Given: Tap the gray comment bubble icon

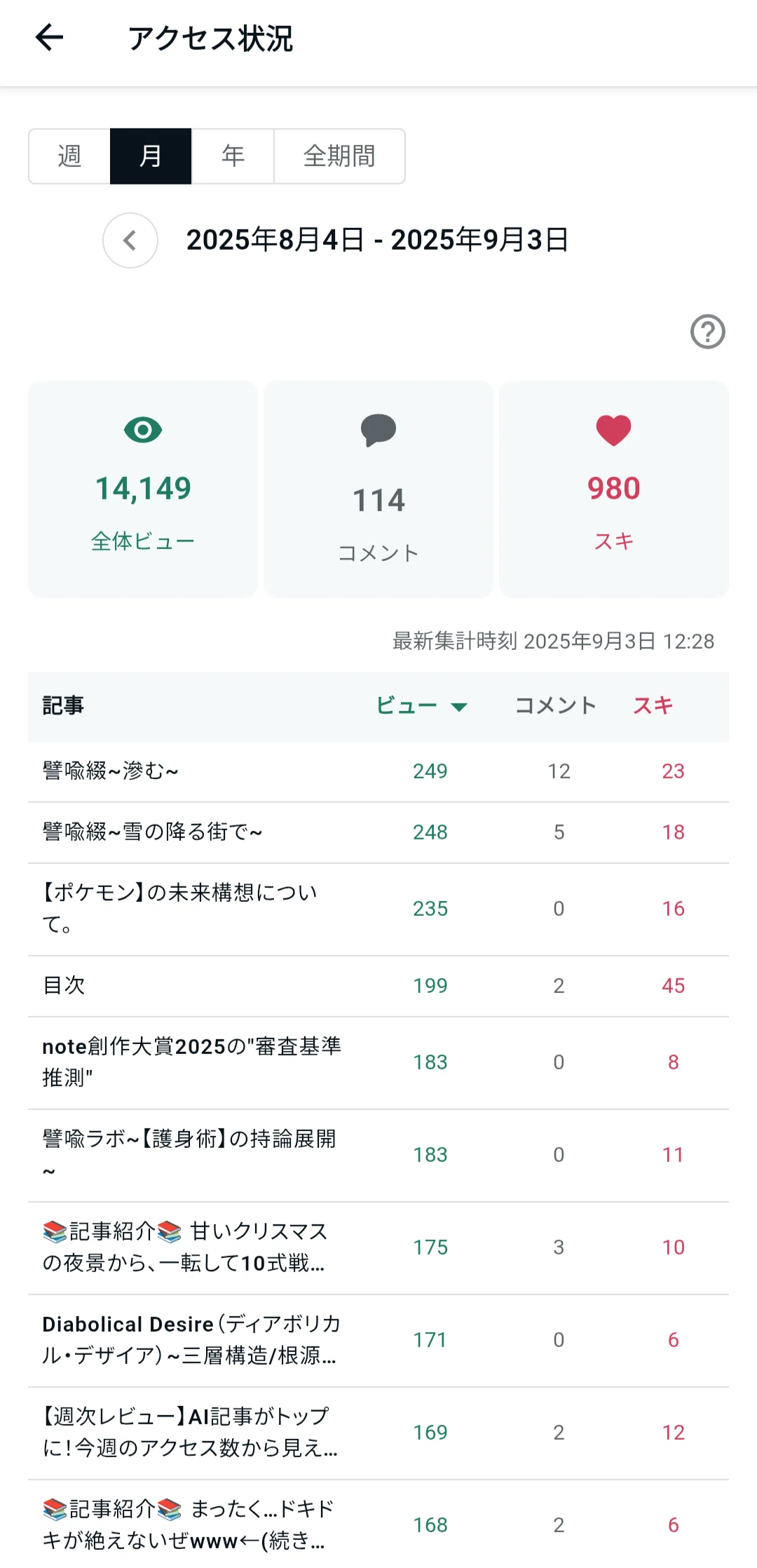Looking at the screenshot, I should click(x=378, y=430).
